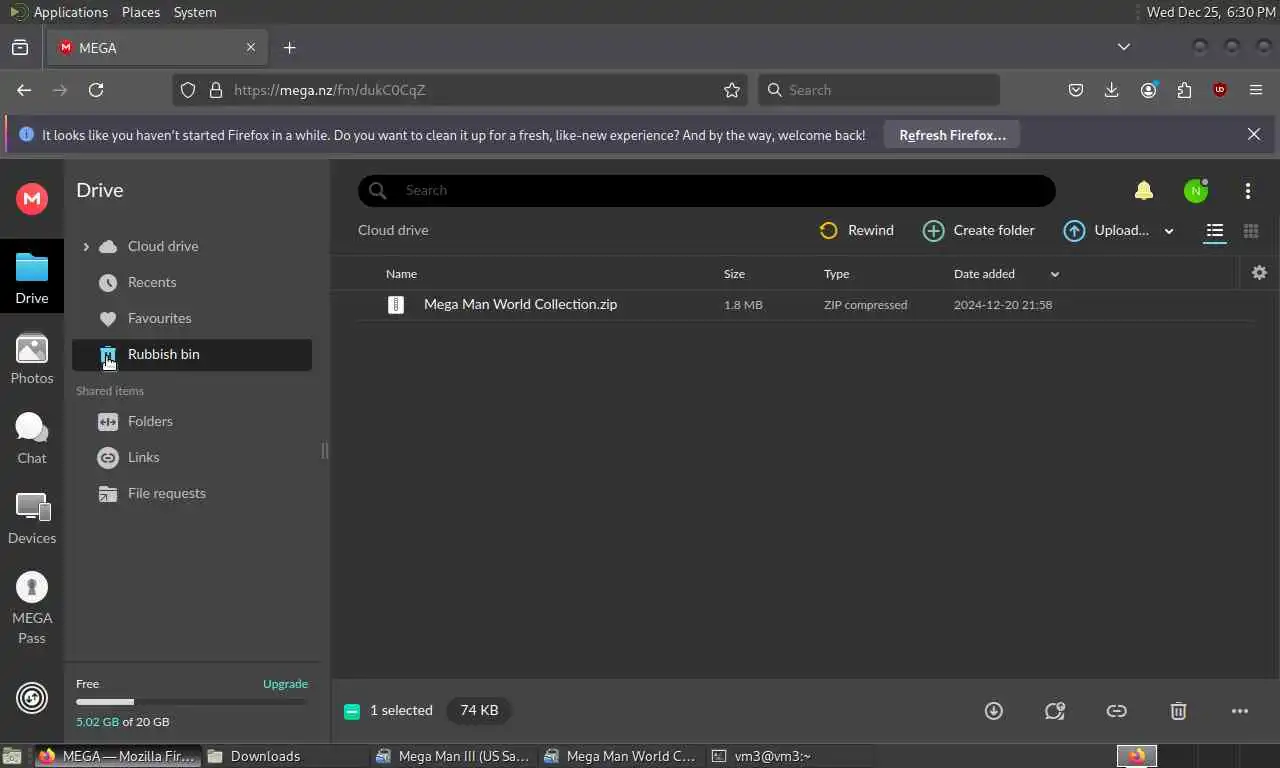The width and height of the screenshot is (1280, 768).
Task: Open the Upload dropdown arrow
Action: click(x=1168, y=231)
